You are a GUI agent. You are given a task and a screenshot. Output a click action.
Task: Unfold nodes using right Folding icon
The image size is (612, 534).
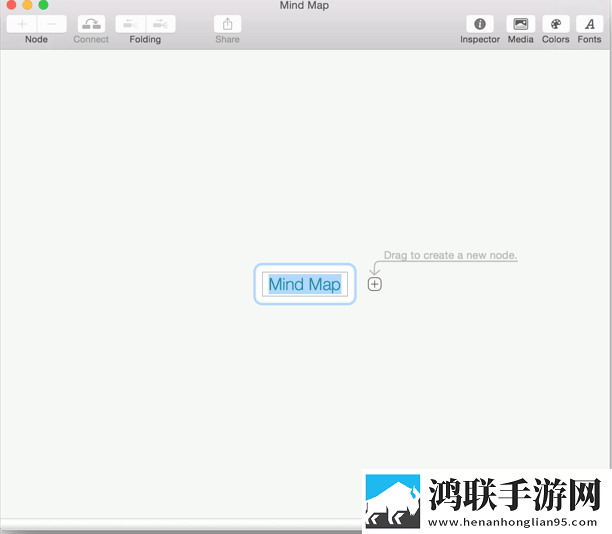[160, 24]
